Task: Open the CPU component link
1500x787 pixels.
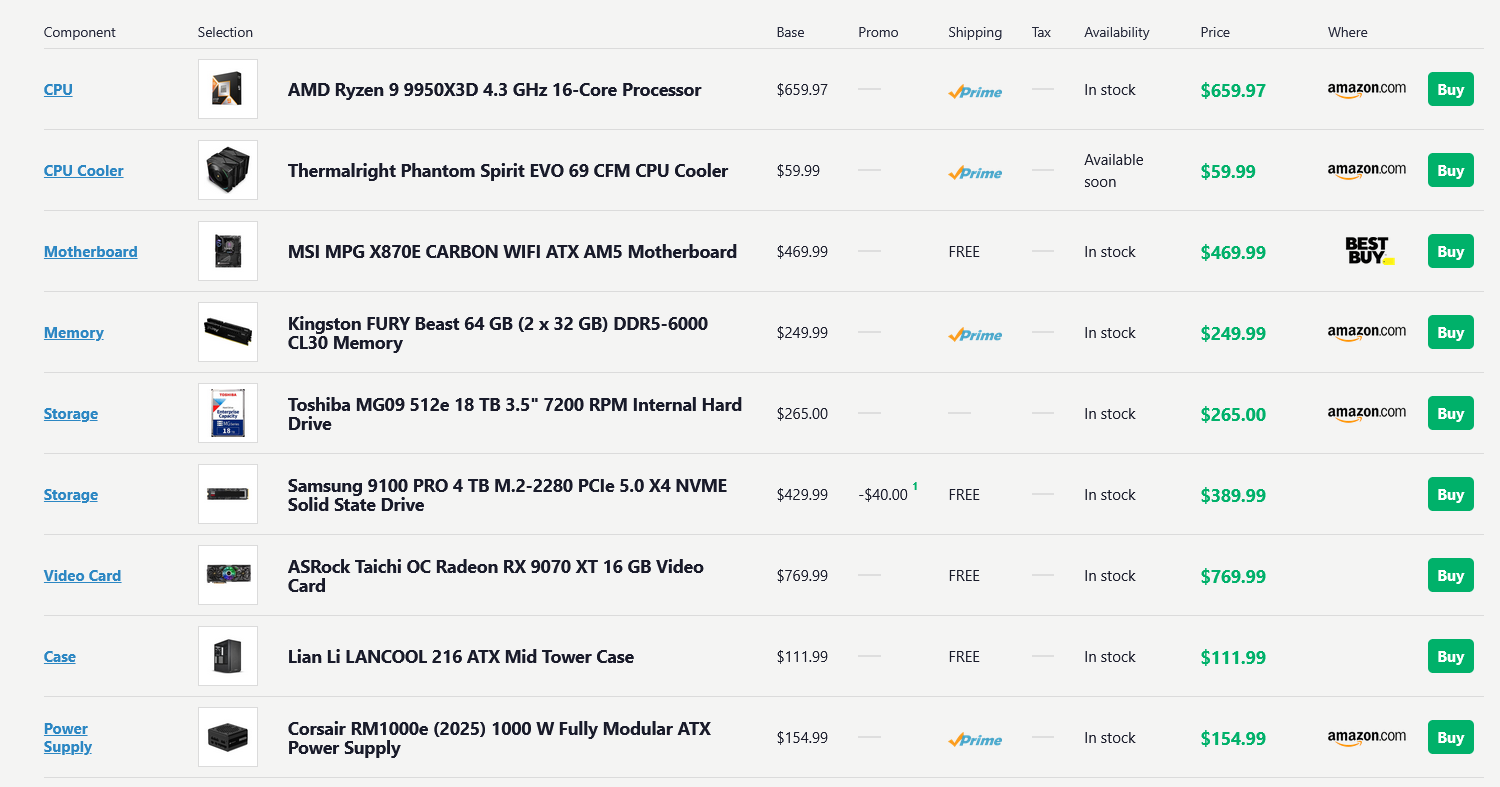Action: [x=58, y=90]
